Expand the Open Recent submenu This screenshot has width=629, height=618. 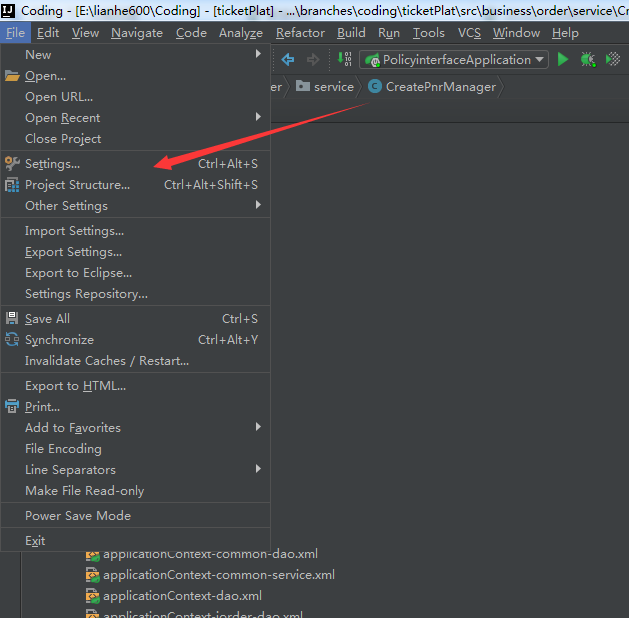258,116
